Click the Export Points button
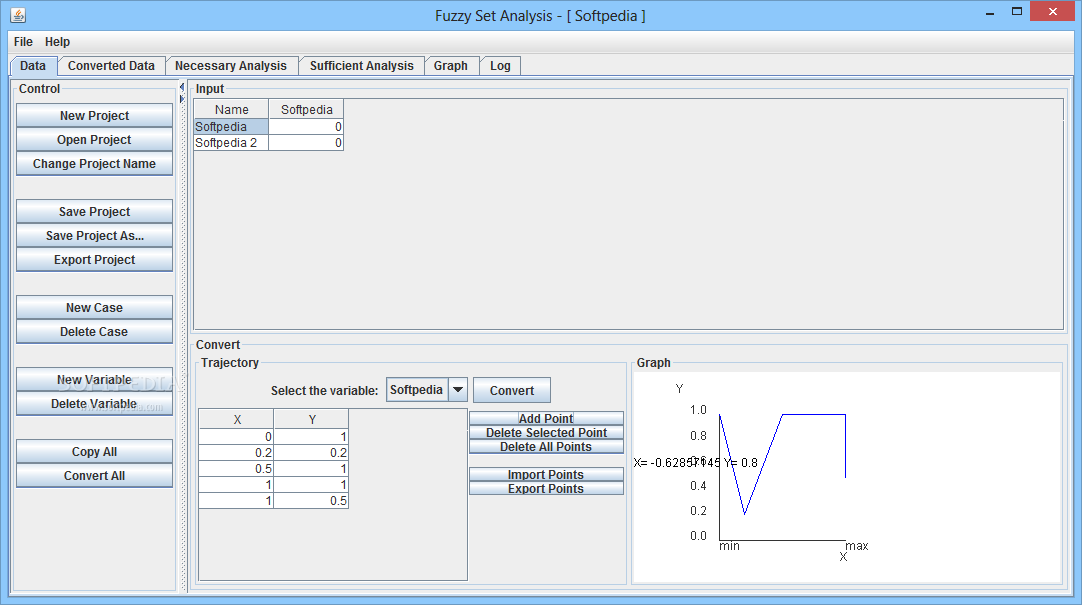Image resolution: width=1082 pixels, height=605 pixels. [546, 488]
